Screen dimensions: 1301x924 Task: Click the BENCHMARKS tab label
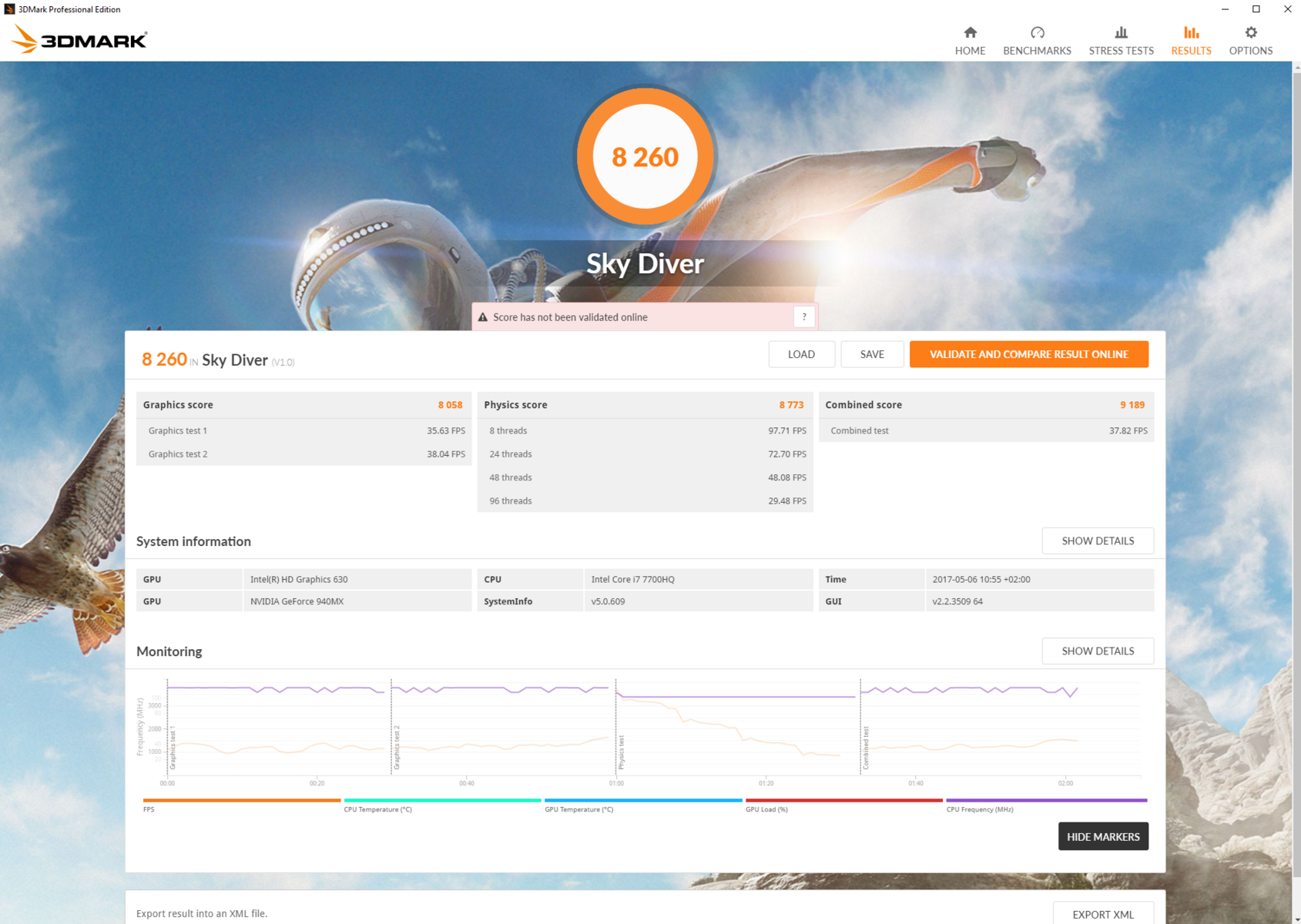pyautogui.click(x=1037, y=51)
